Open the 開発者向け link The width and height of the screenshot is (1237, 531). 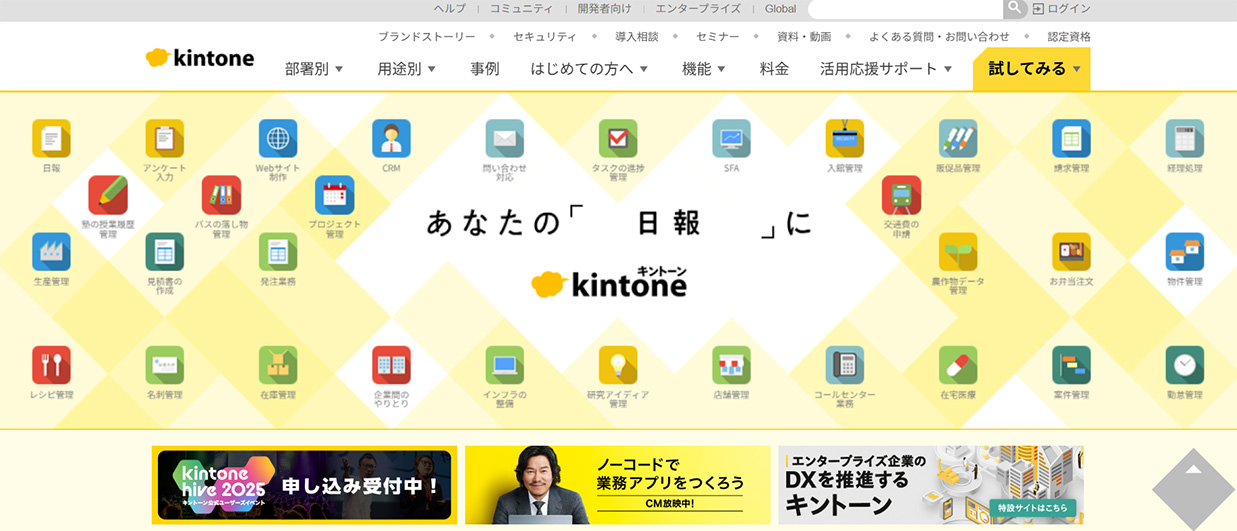point(604,8)
